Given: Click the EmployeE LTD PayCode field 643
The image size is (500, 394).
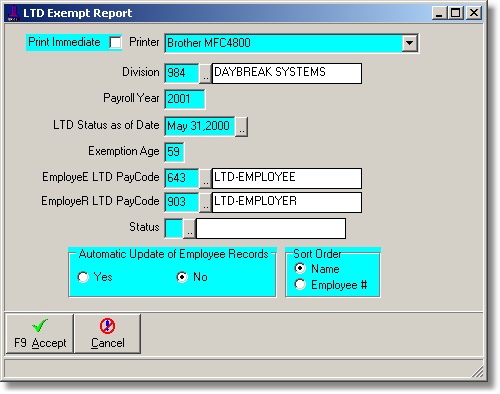Looking at the screenshot, I should [182, 178].
